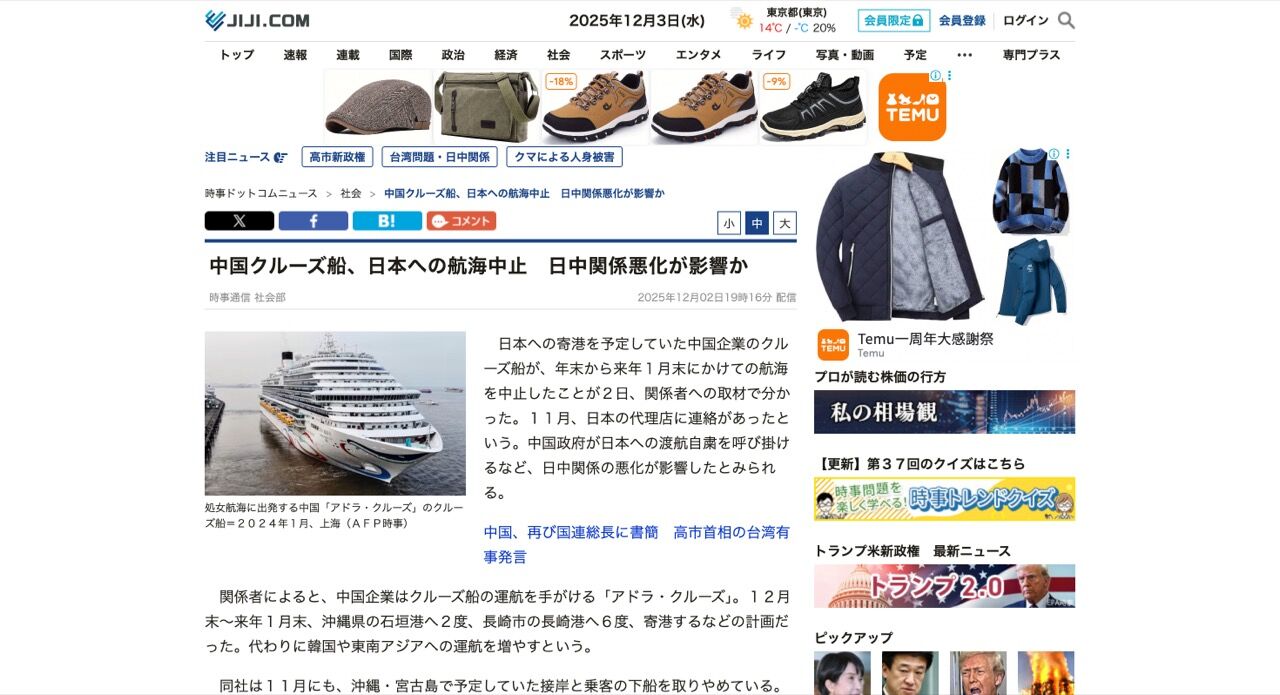Image resolution: width=1280 pixels, height=695 pixels.
Task: Open the cruise ship article photo
Action: 335,413
